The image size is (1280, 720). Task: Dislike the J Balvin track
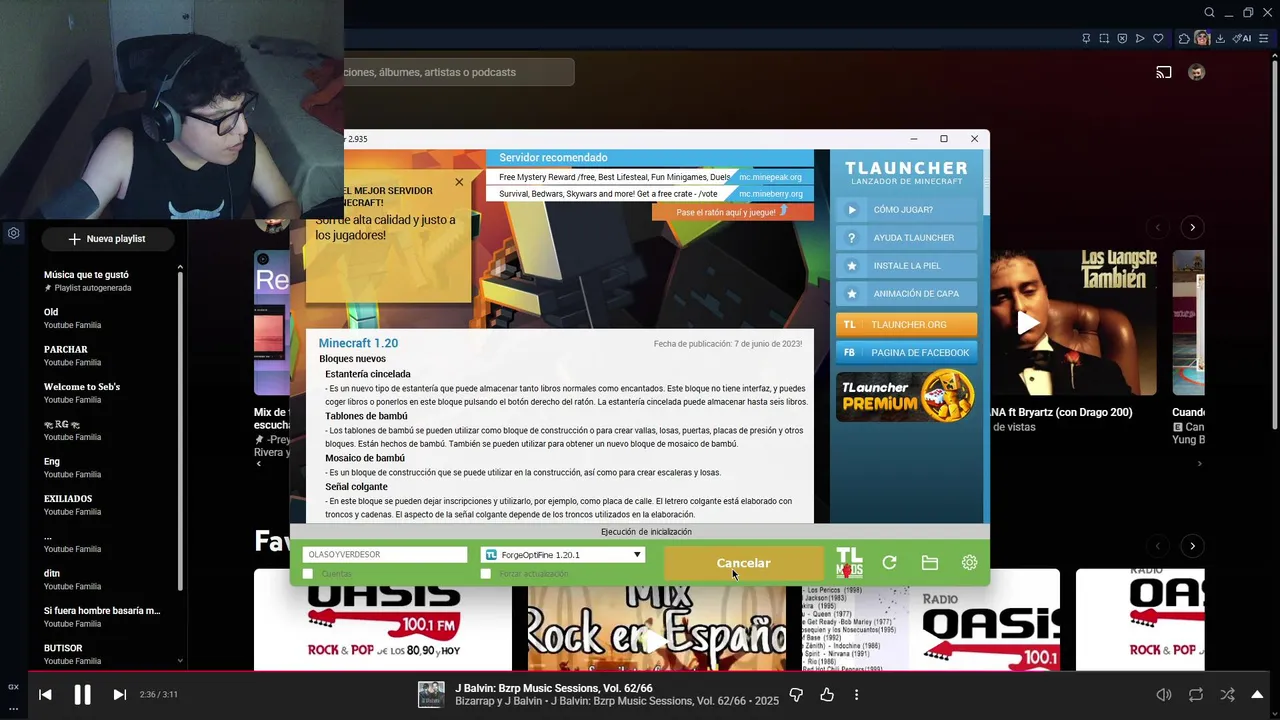tap(796, 694)
